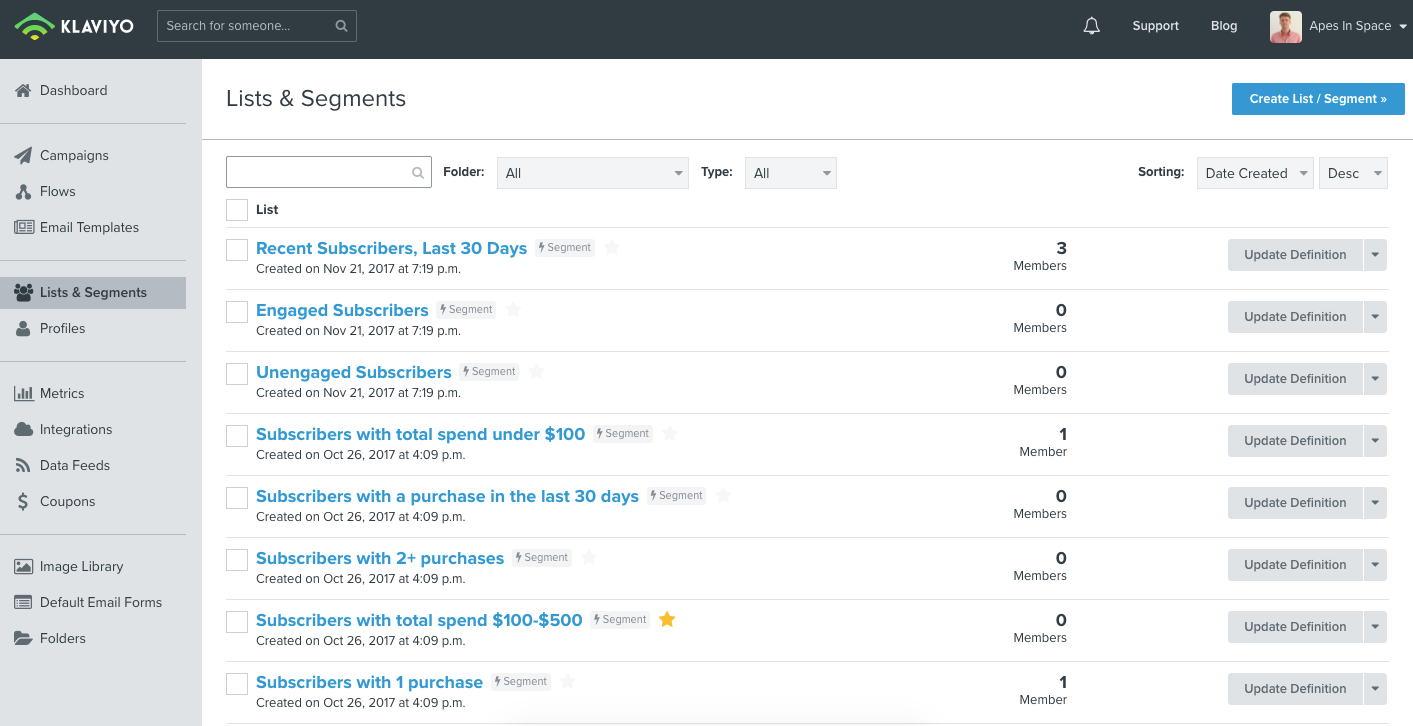Open Subscribers with total spend $100-$500 link
Image resolution: width=1413 pixels, height=726 pixels.
419,620
